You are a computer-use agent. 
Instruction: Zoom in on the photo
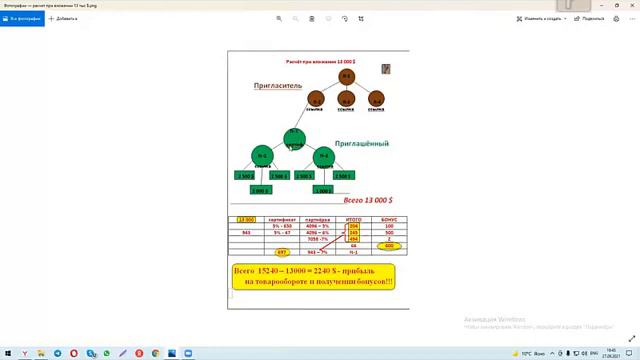tap(279, 19)
